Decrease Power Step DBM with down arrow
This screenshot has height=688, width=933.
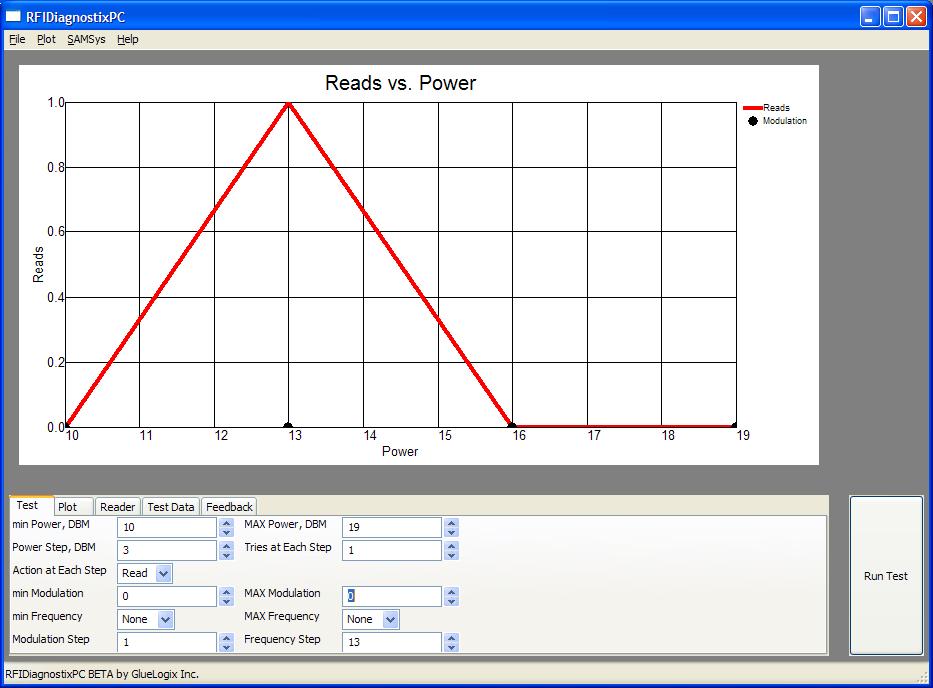point(226,555)
